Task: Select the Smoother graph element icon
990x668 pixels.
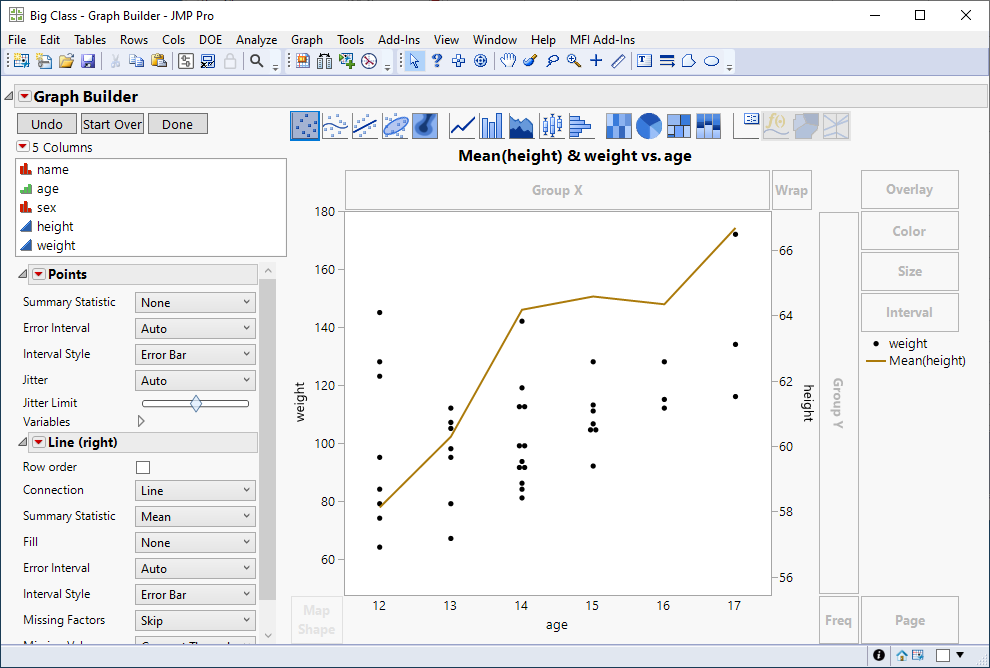Action: (x=335, y=126)
